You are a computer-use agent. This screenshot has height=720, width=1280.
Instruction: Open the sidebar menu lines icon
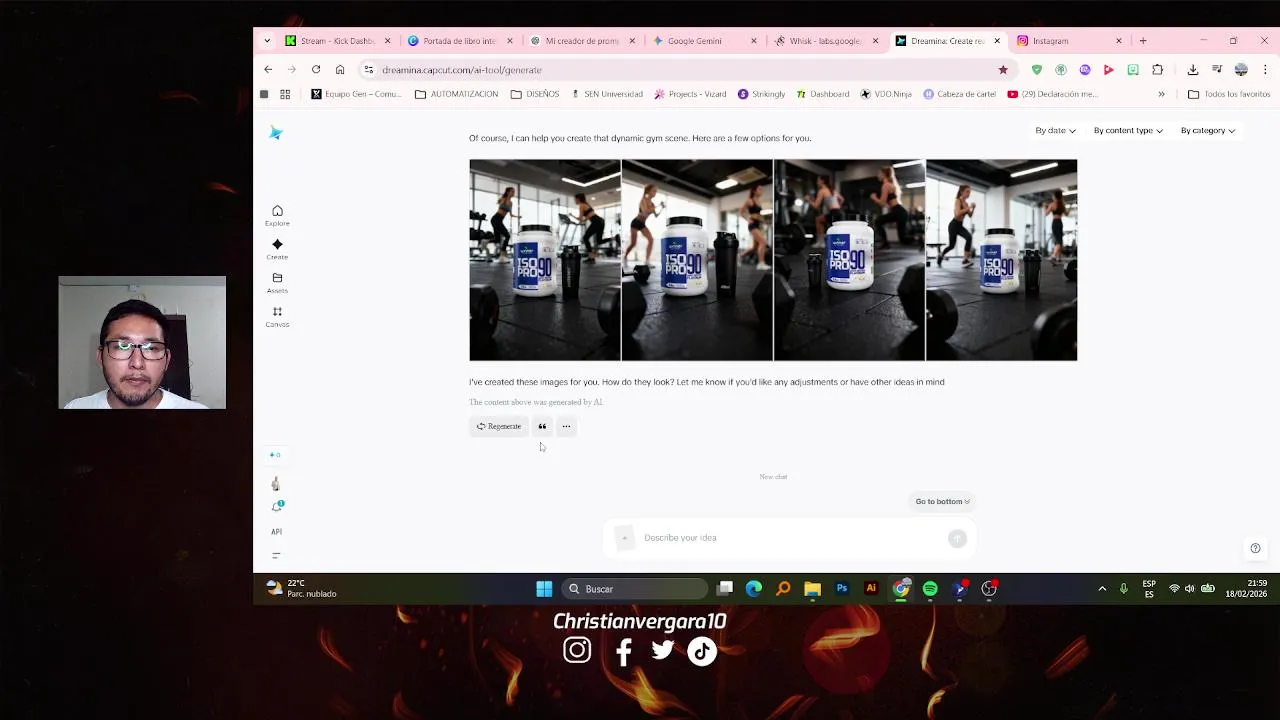(x=276, y=555)
